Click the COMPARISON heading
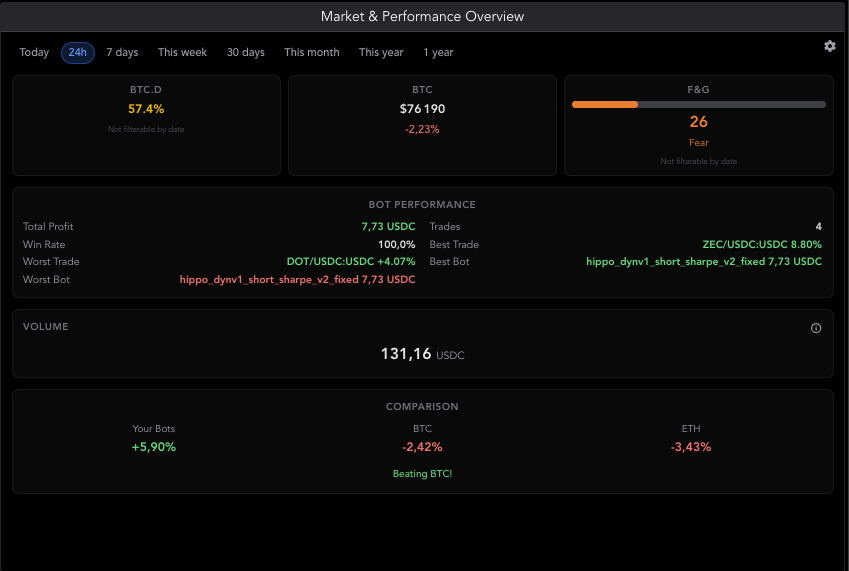 (x=422, y=406)
